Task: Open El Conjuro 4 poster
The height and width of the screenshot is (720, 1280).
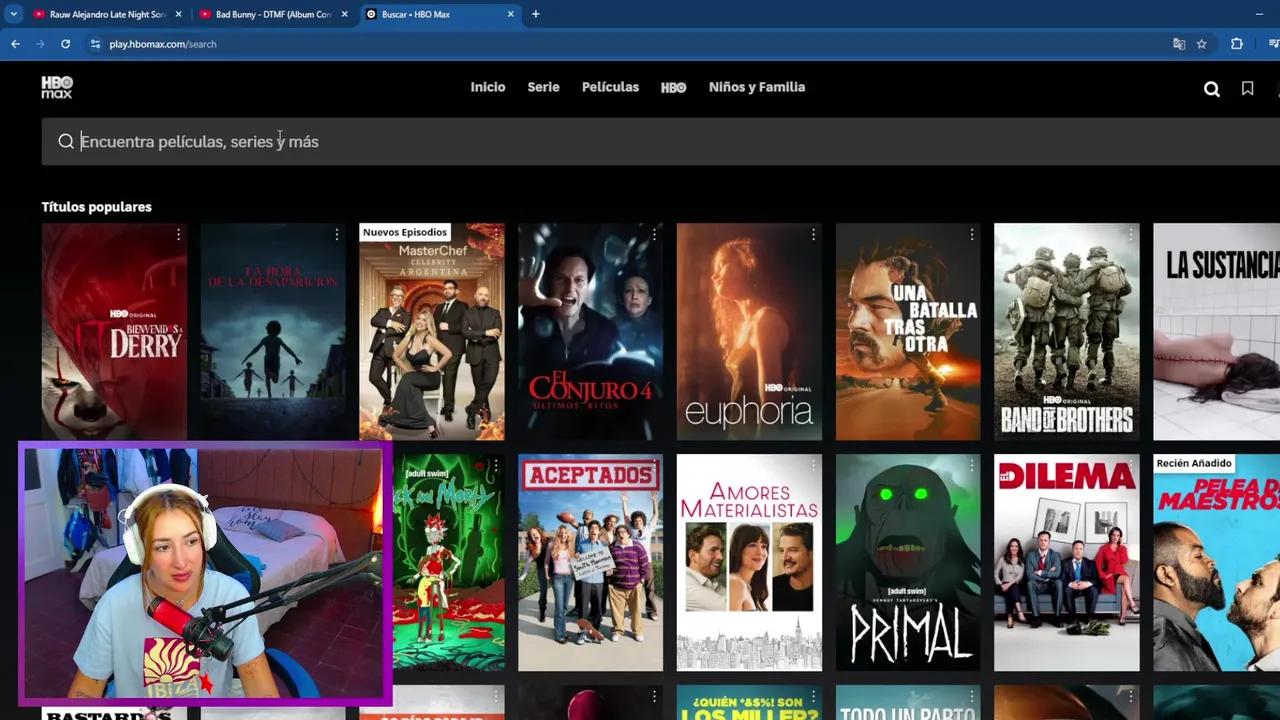Action: pos(590,331)
